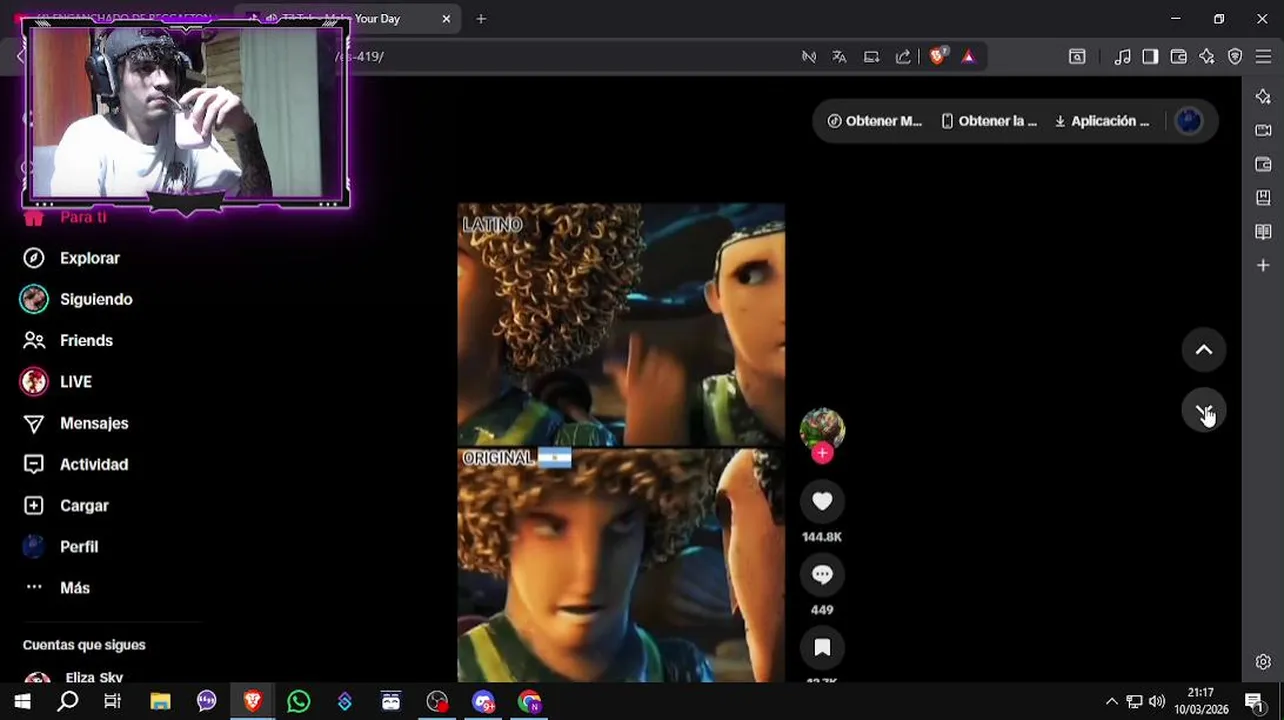Open a new browser tab
This screenshot has width=1284, height=720.
click(x=481, y=19)
